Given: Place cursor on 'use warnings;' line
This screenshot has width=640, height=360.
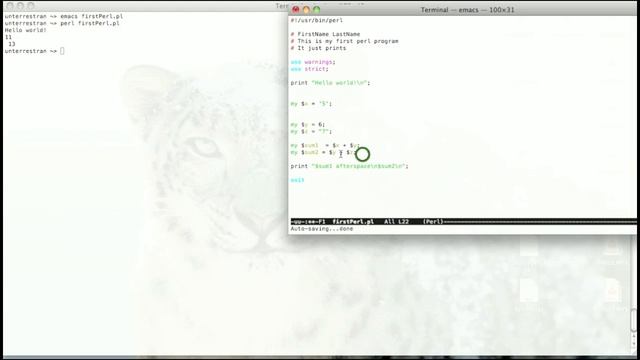Looking at the screenshot, I should pyautogui.click(x=313, y=62).
